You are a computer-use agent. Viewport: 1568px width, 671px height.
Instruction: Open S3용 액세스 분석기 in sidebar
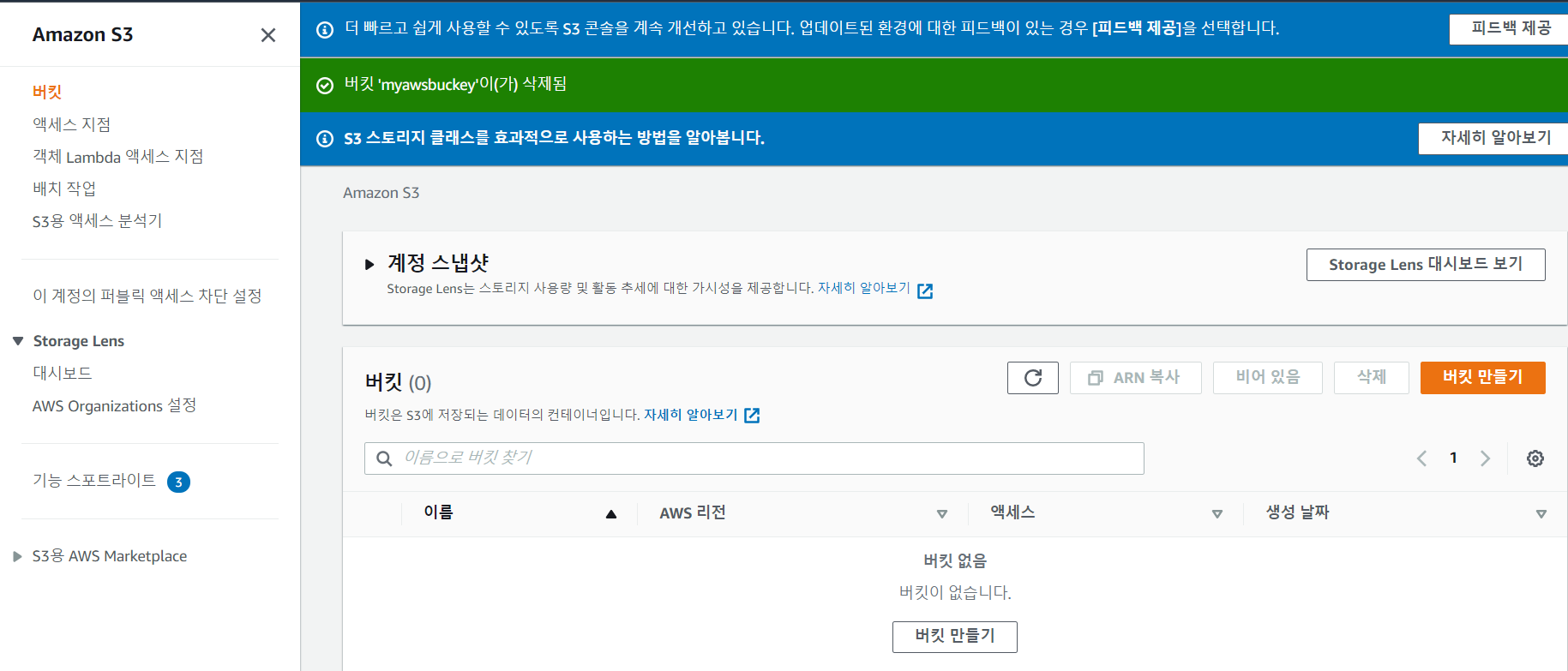pyautogui.click(x=98, y=220)
